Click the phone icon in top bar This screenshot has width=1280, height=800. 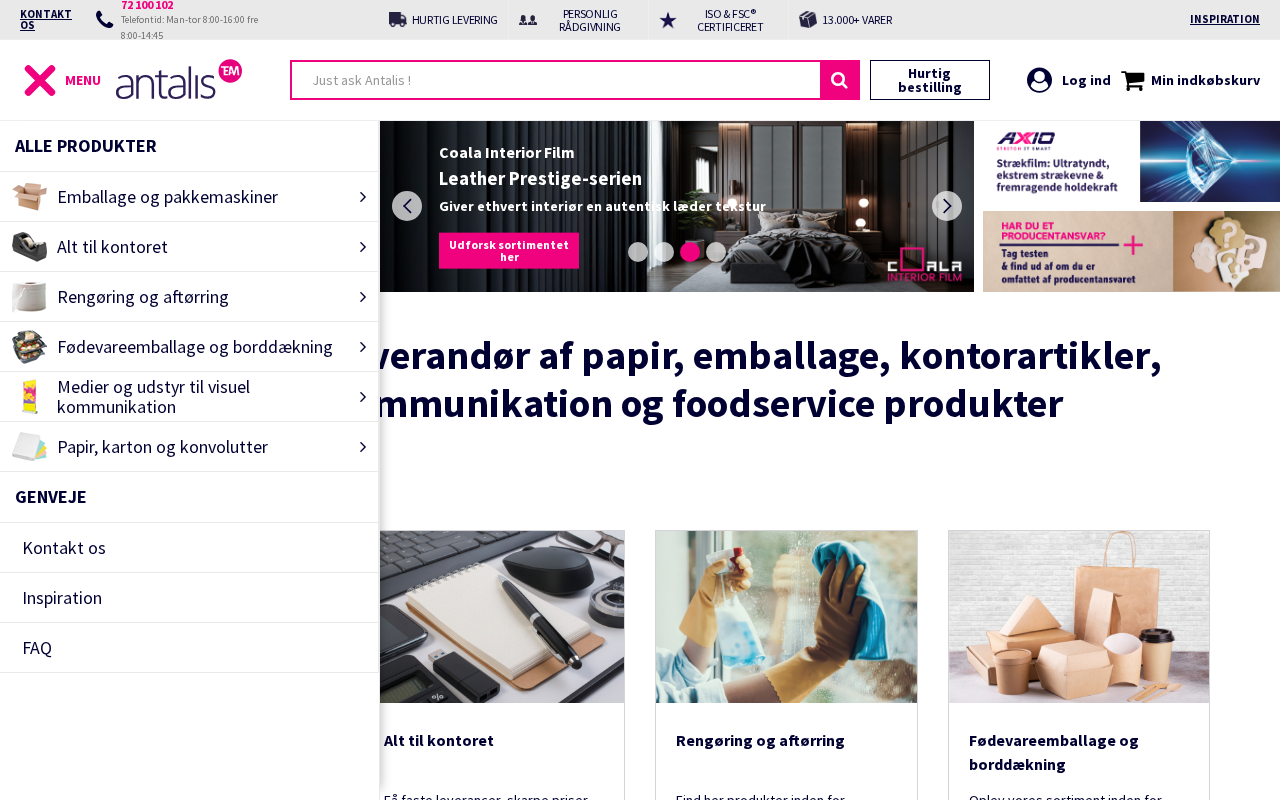(x=104, y=19)
